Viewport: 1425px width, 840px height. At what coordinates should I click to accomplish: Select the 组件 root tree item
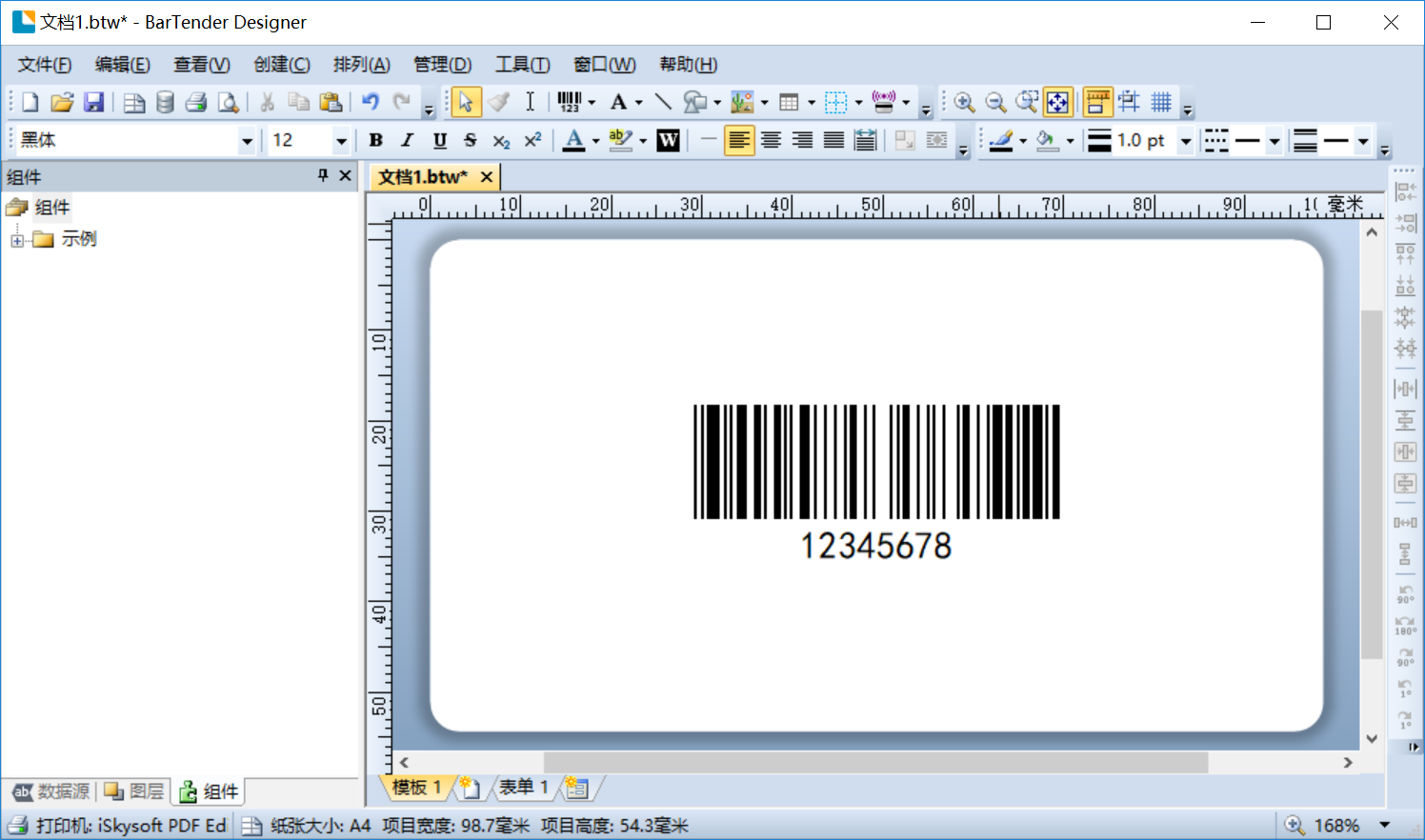(52, 208)
